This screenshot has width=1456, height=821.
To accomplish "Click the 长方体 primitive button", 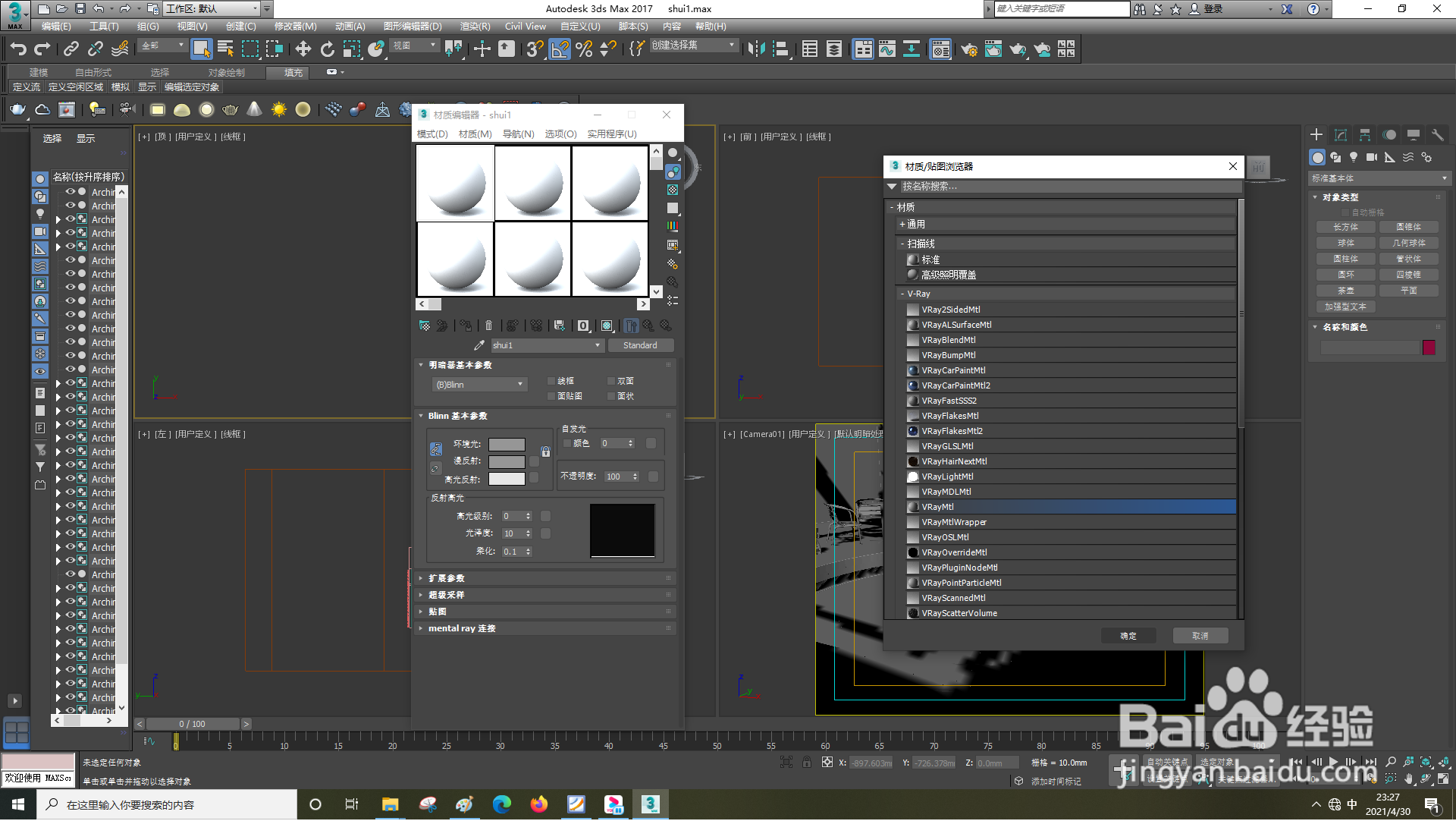I will click(1346, 228).
